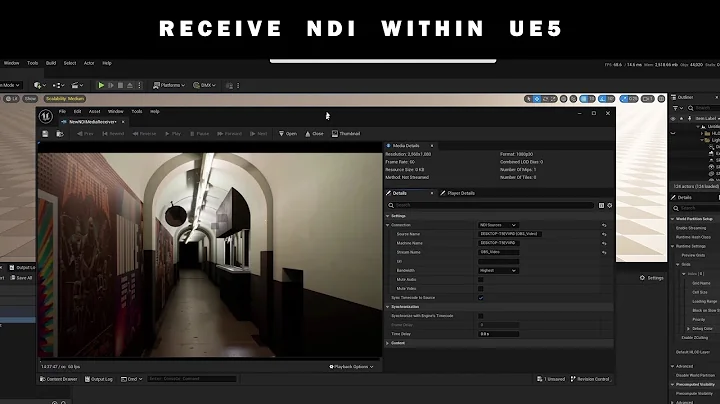Open File menu in media editor window
The image size is (720, 404).
coord(62,112)
